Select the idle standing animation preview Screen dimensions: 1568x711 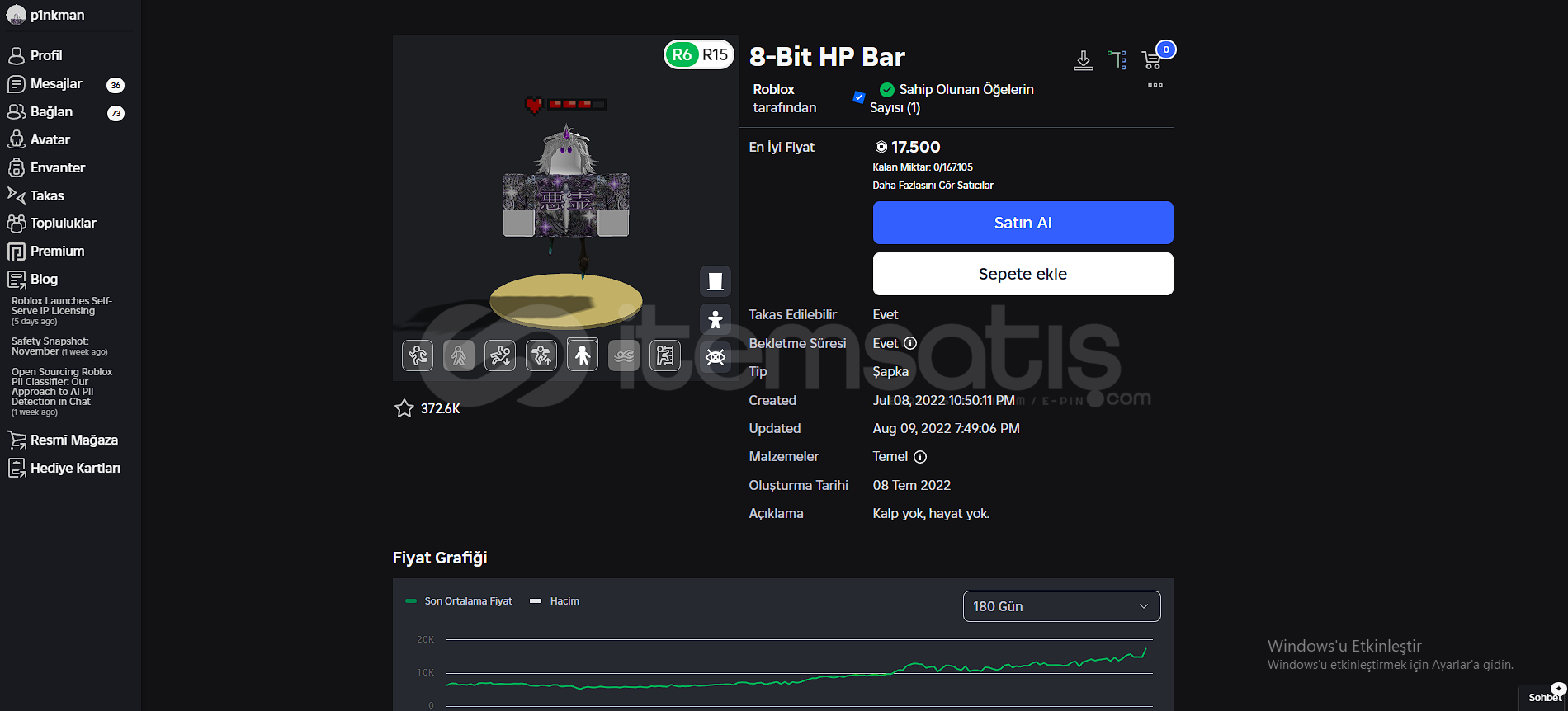[583, 355]
